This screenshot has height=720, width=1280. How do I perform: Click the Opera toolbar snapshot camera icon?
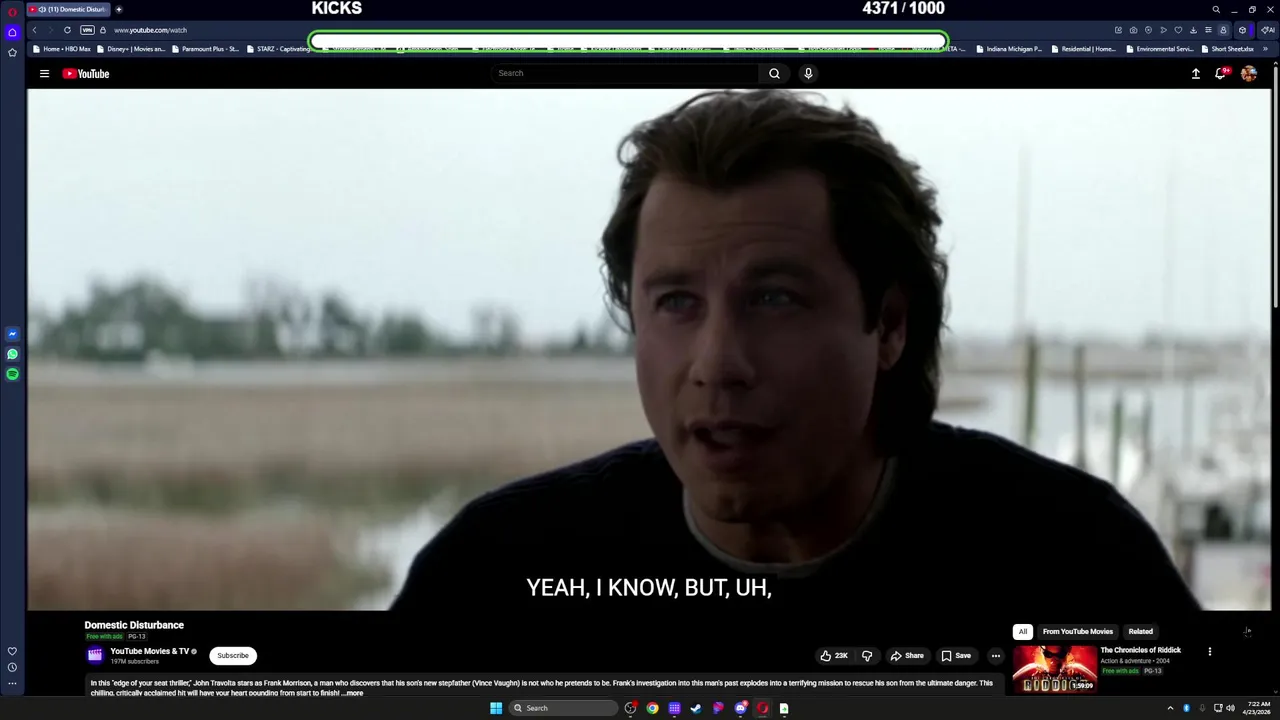tap(1133, 30)
